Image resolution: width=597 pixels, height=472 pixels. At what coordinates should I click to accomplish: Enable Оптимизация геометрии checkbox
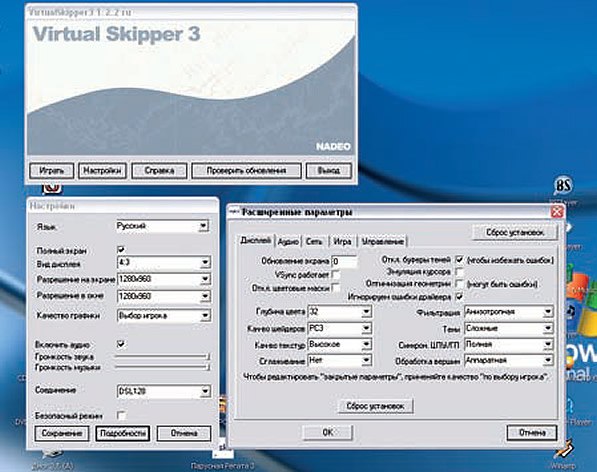tap(460, 284)
